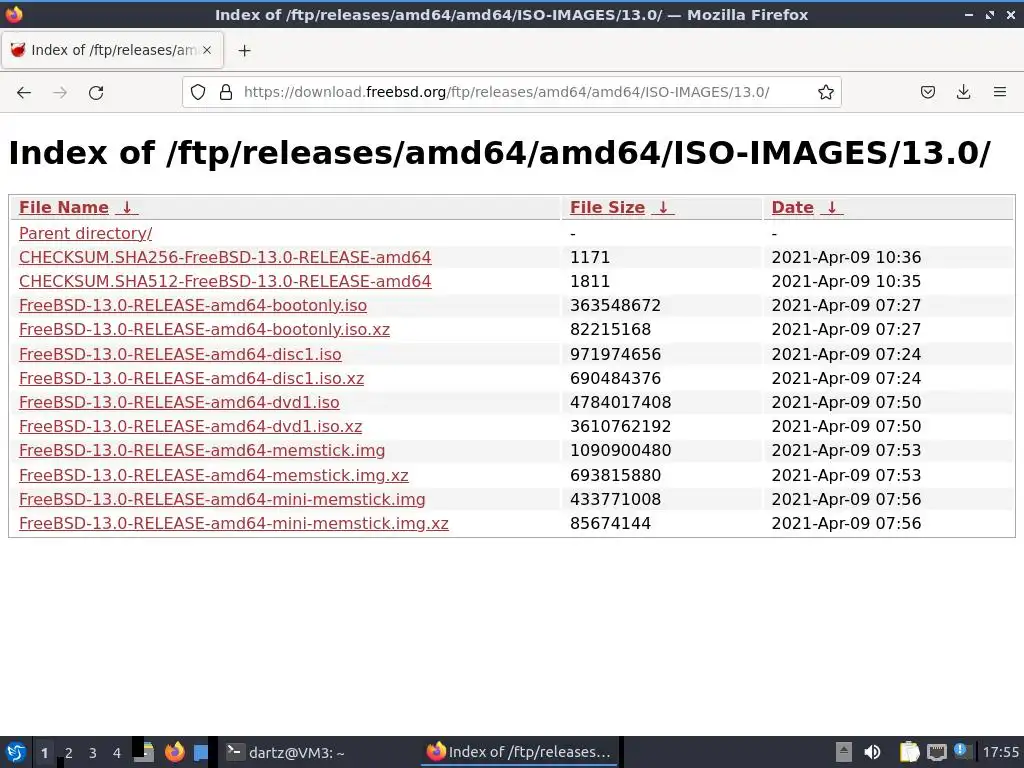The image size is (1024, 768).
Task: Focus Firefox Index window in taskbar
Action: (x=519, y=752)
